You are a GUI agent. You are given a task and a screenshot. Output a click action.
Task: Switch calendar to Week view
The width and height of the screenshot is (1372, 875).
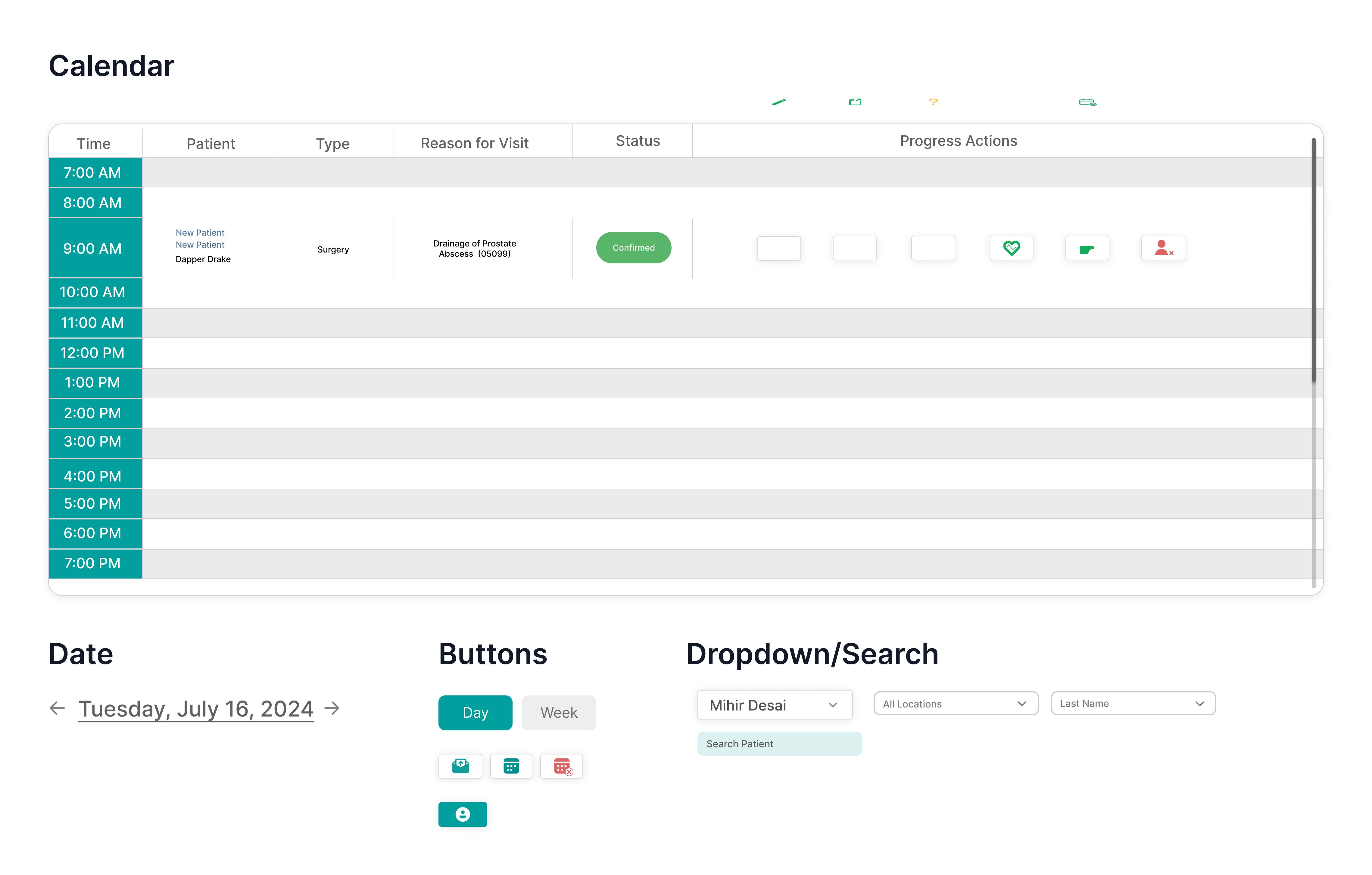click(x=559, y=713)
